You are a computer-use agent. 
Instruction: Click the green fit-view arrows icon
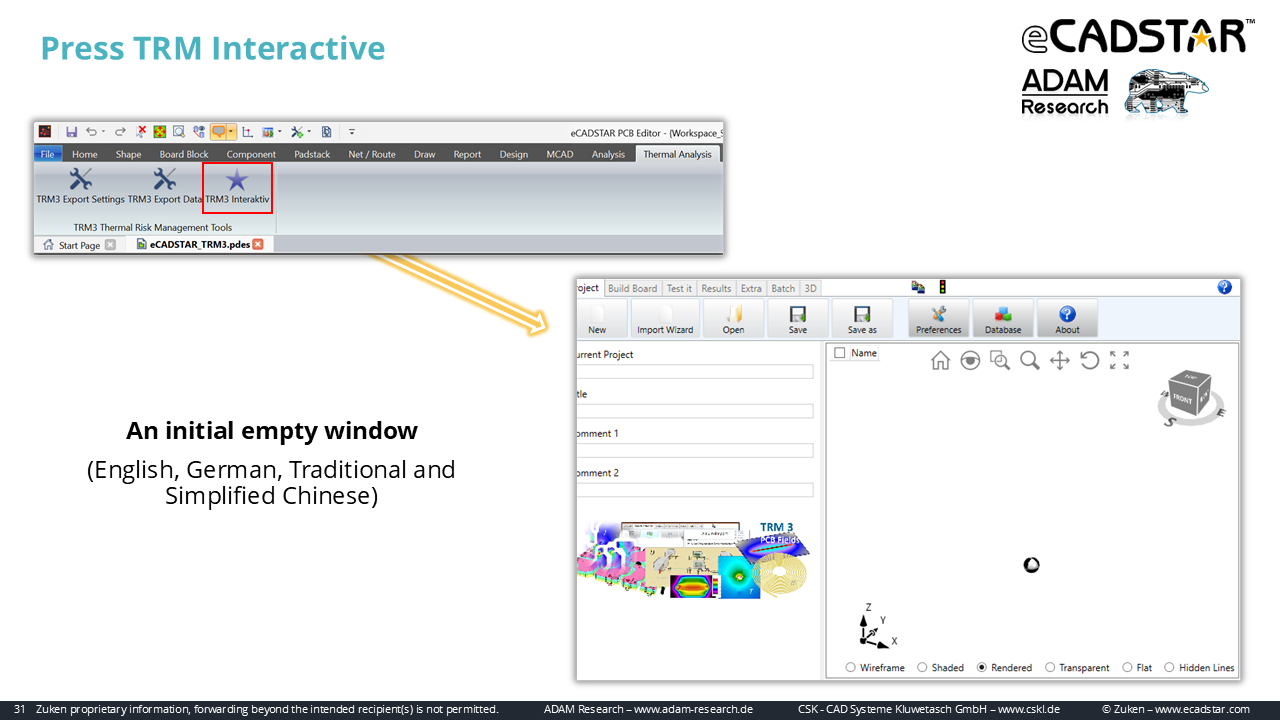(x=159, y=131)
